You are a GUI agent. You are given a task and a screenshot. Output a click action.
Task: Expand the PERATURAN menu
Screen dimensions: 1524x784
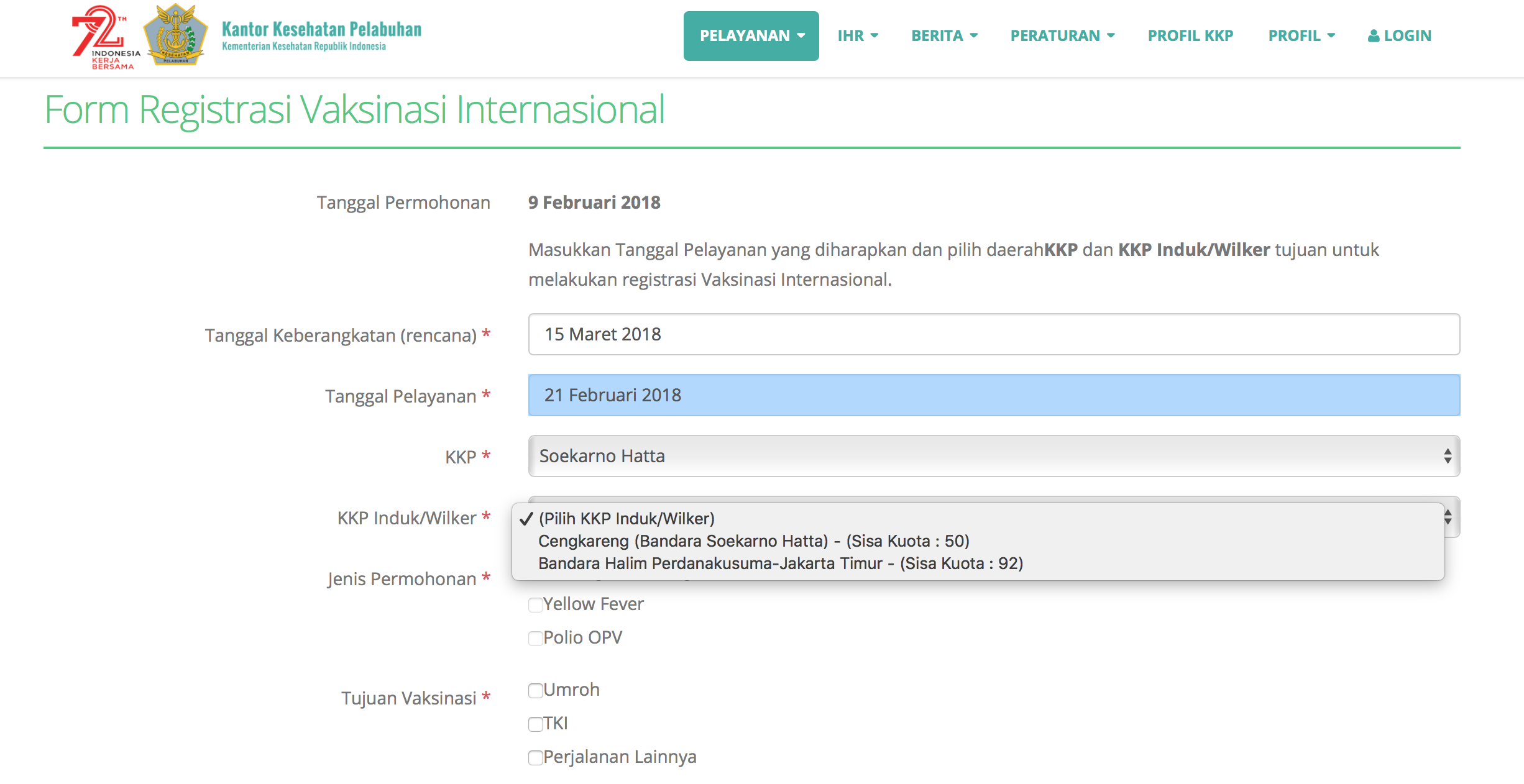(x=1062, y=35)
